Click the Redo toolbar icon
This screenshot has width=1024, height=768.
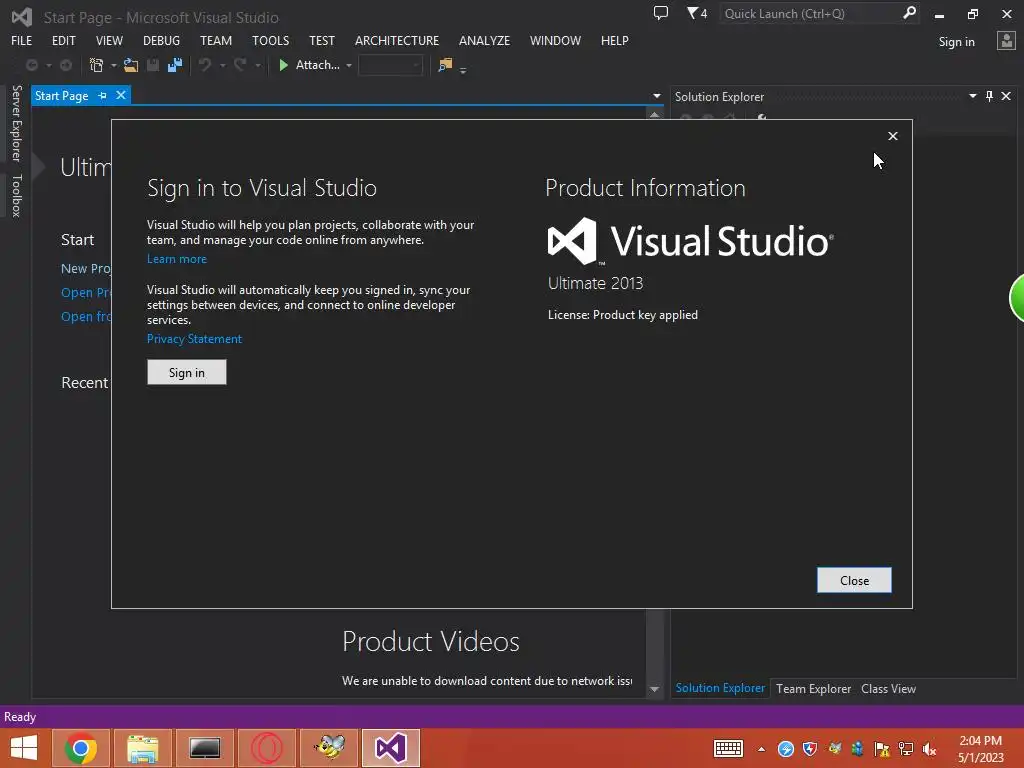[x=240, y=65]
